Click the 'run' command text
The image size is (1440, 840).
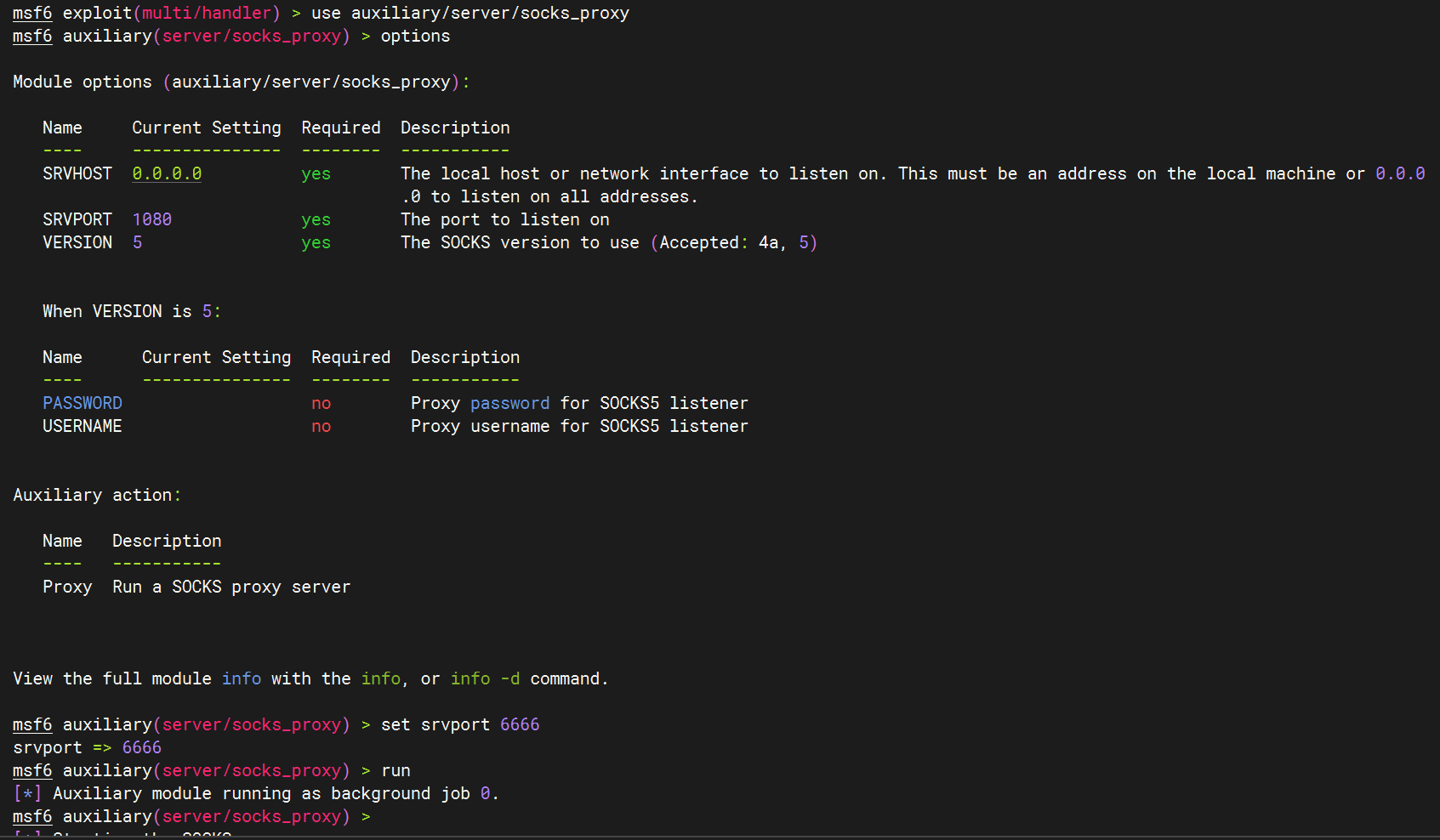click(396, 770)
